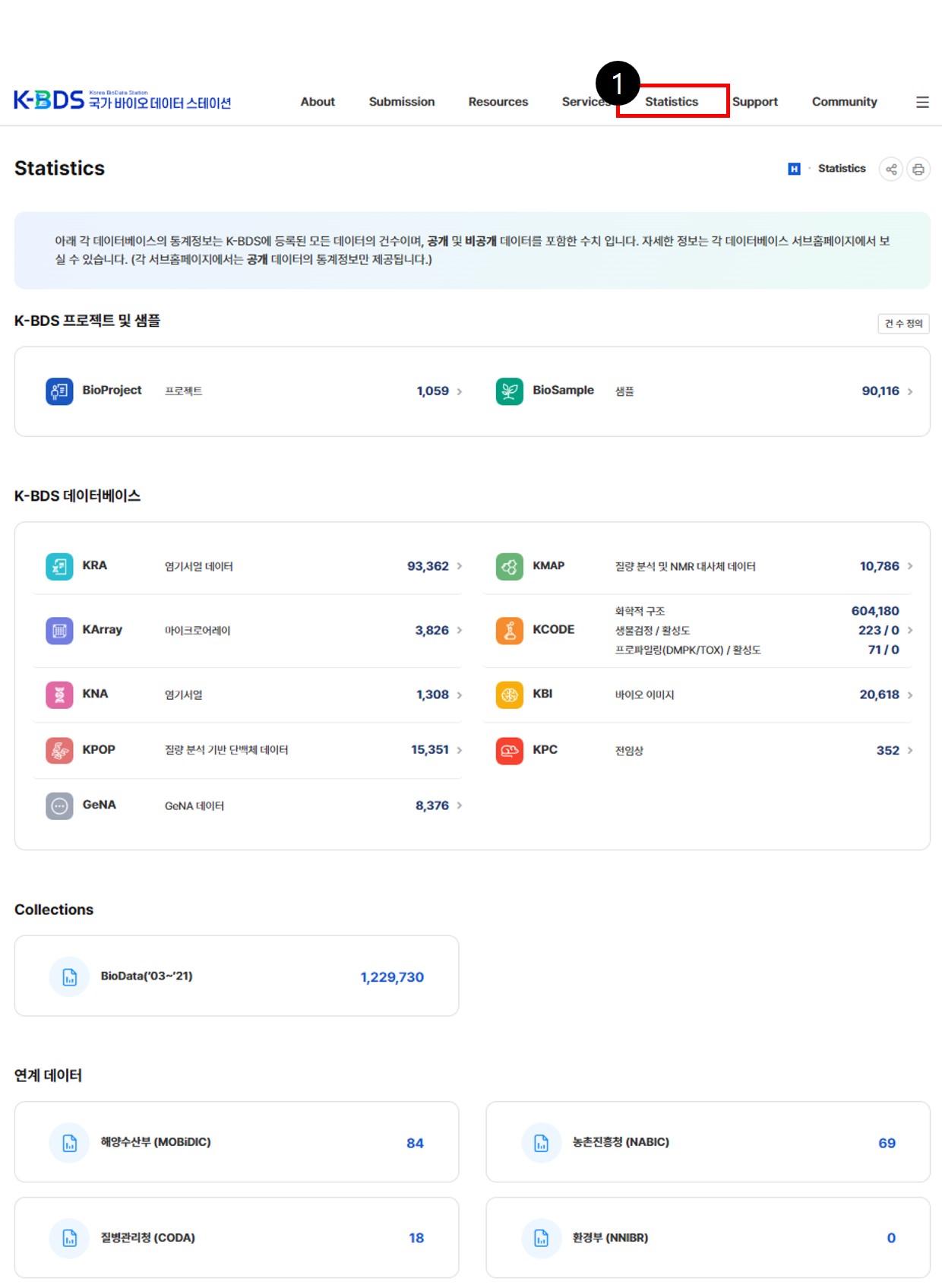Open the hamburger menu icon
Screen dimensions: 942x1288
point(922,102)
